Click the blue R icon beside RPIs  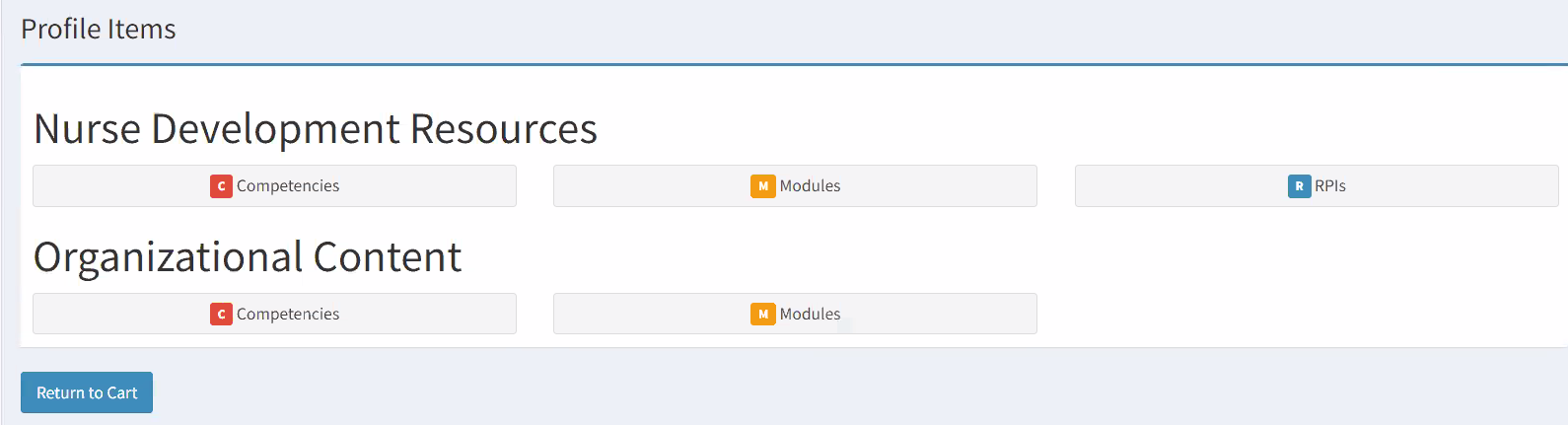(1300, 185)
